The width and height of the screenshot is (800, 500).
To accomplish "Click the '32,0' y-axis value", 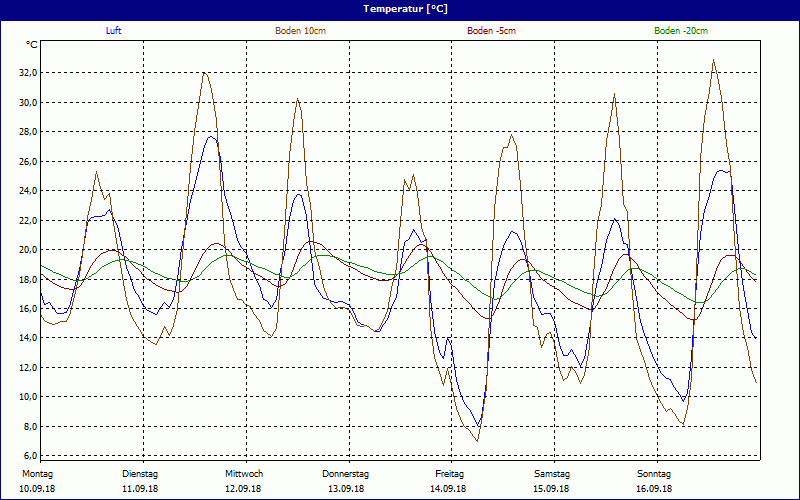I will [28, 73].
